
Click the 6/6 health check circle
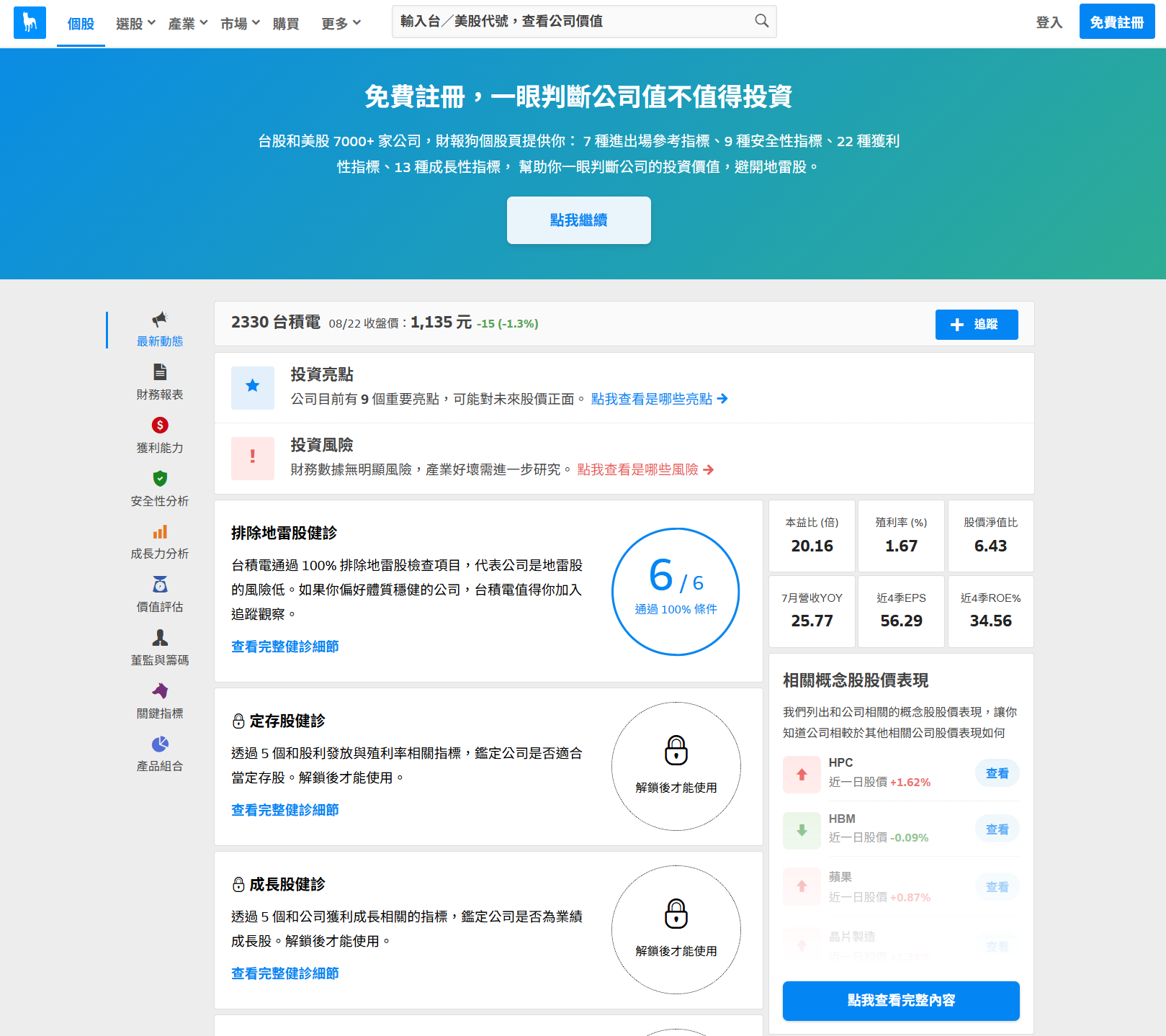click(676, 592)
